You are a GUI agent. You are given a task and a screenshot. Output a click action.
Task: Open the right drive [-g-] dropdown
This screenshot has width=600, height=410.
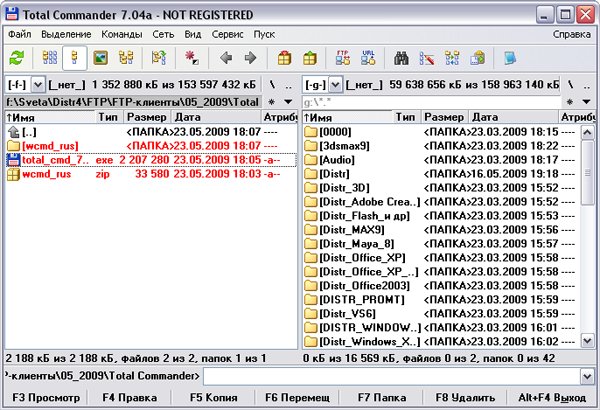tap(336, 86)
